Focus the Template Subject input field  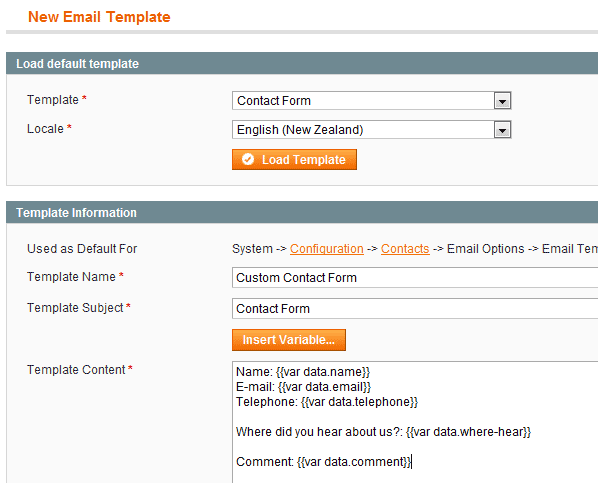(x=415, y=308)
